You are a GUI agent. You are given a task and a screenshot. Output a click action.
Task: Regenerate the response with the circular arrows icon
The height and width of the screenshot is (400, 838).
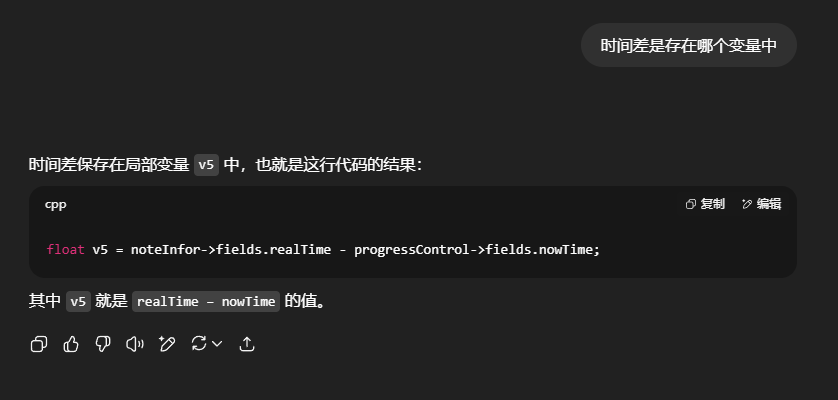(199, 343)
